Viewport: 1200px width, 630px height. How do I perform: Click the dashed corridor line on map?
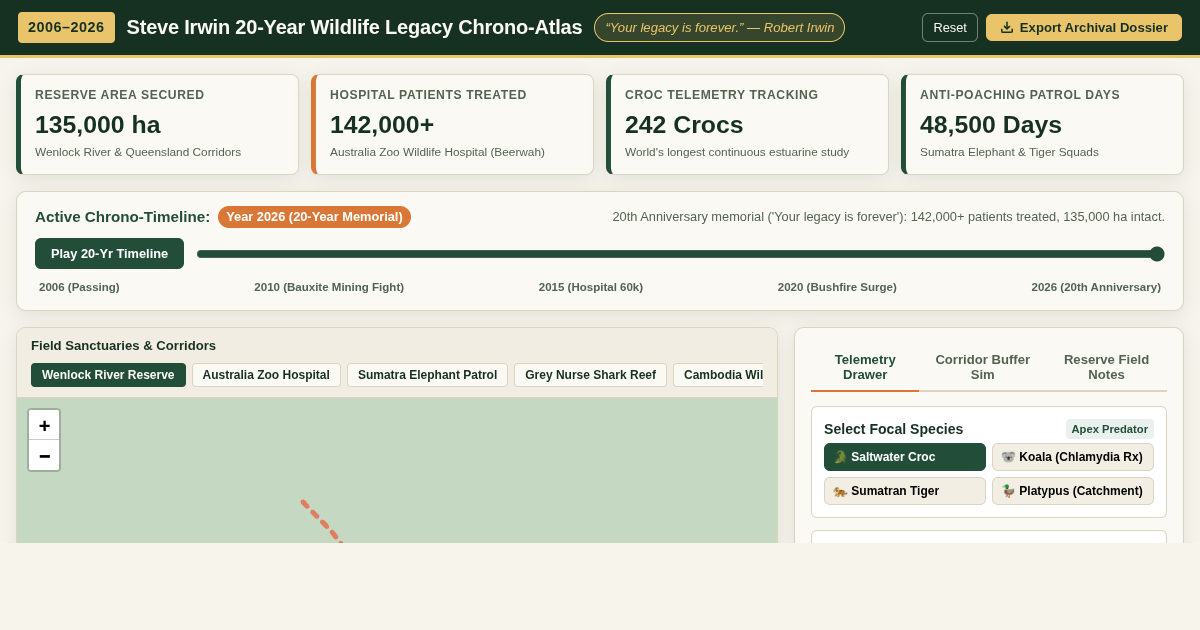point(322,521)
